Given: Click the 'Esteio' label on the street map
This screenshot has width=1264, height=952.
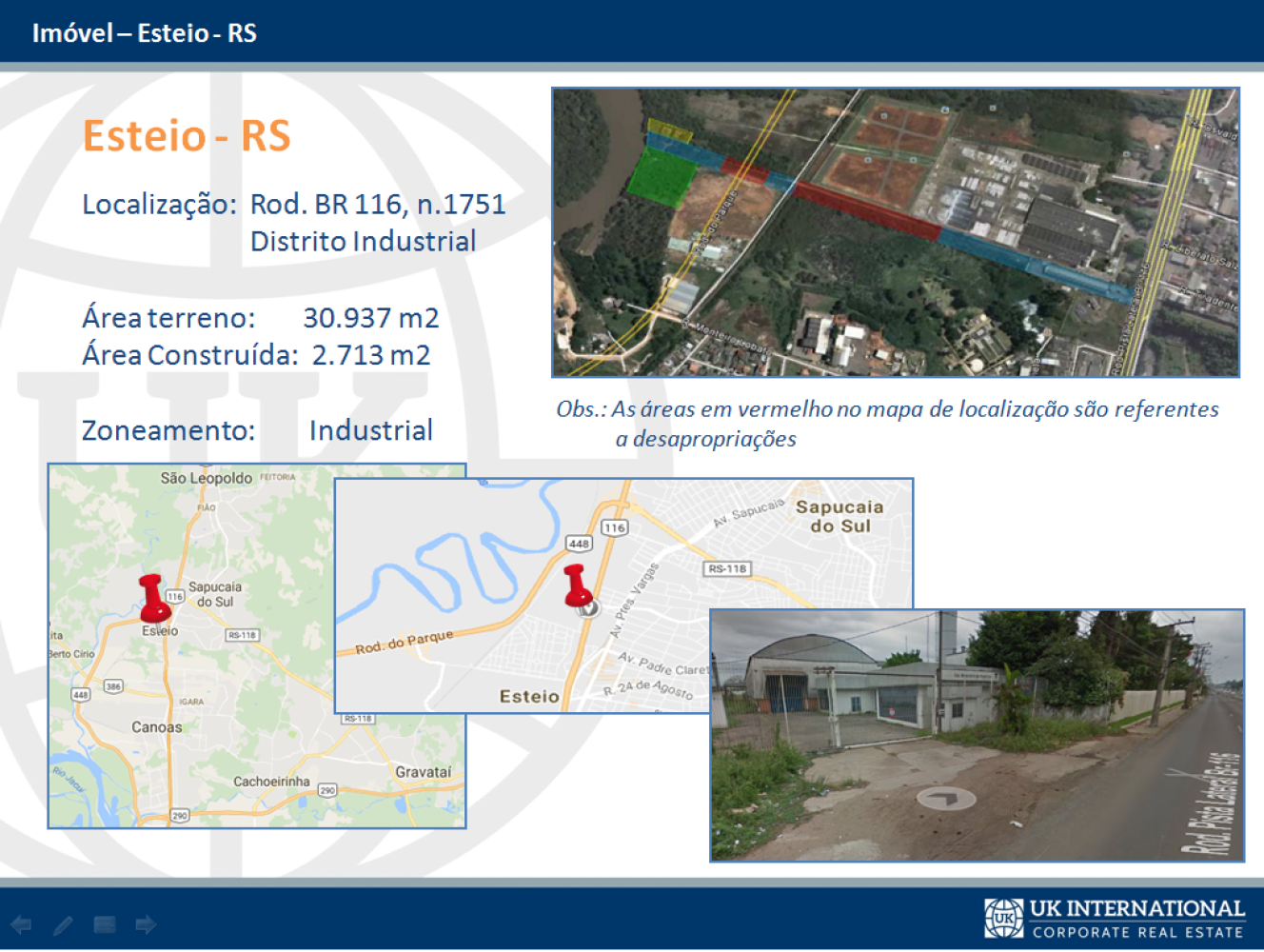Looking at the screenshot, I should point(529,696).
